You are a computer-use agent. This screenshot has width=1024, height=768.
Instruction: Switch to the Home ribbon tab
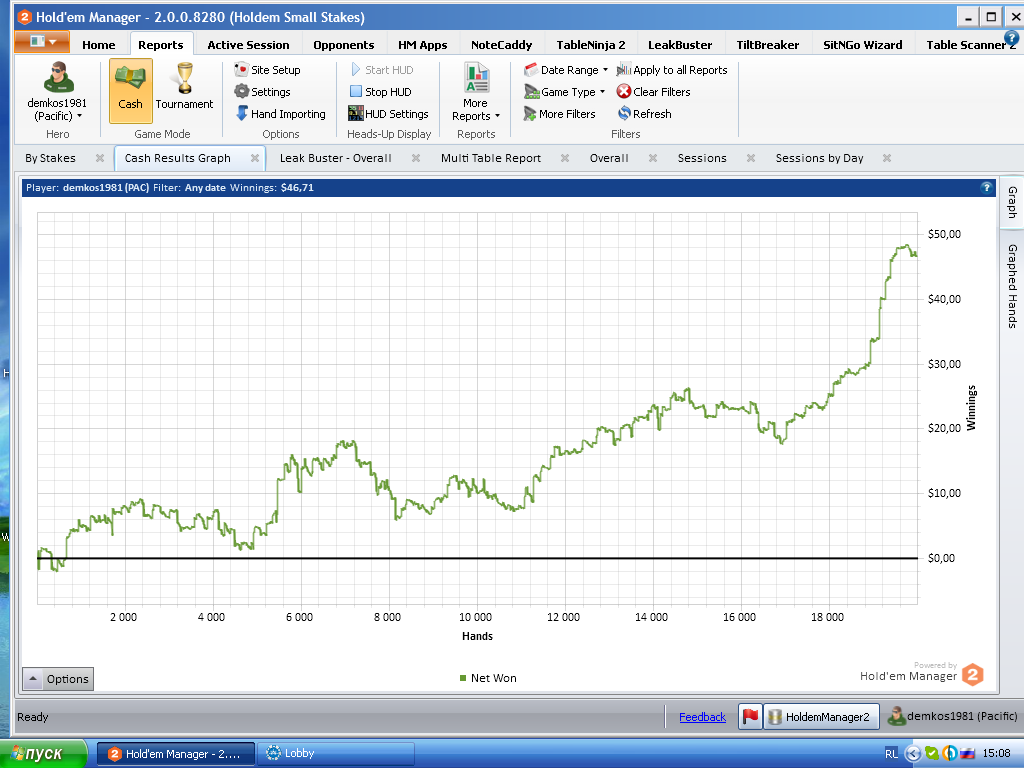click(x=99, y=44)
